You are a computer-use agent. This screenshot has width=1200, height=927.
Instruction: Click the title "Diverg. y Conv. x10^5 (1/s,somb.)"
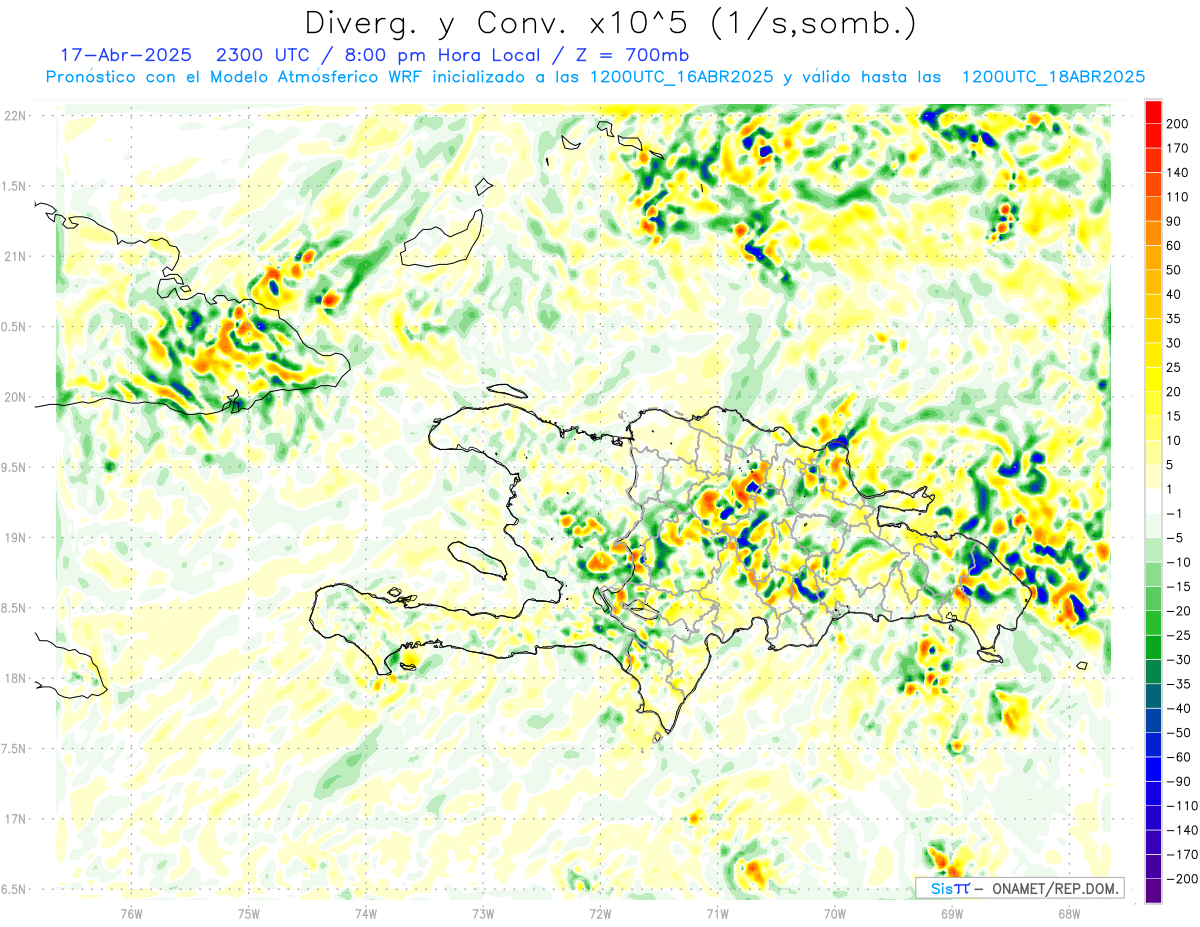coord(610,22)
